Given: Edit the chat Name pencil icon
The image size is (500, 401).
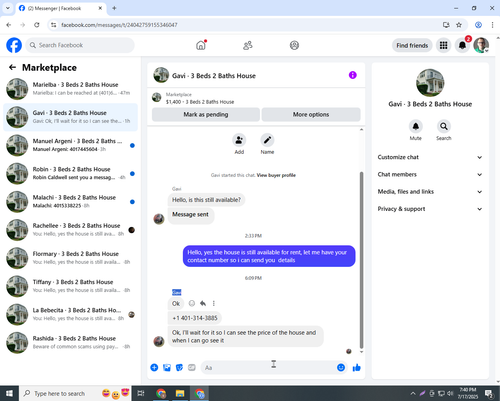Looking at the screenshot, I should 267,140.
